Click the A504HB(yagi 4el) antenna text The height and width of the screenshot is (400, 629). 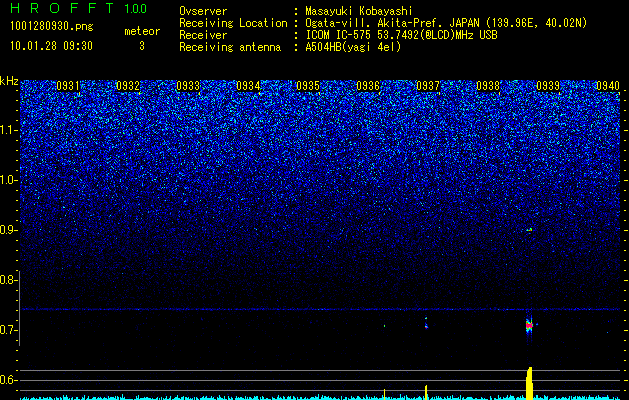pos(353,47)
